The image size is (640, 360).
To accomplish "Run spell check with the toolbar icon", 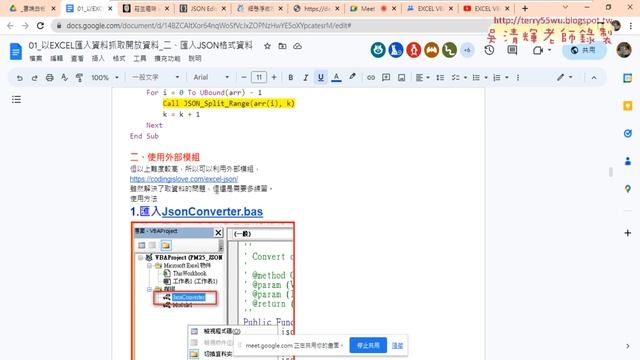I will pyautogui.click(x=64, y=77).
